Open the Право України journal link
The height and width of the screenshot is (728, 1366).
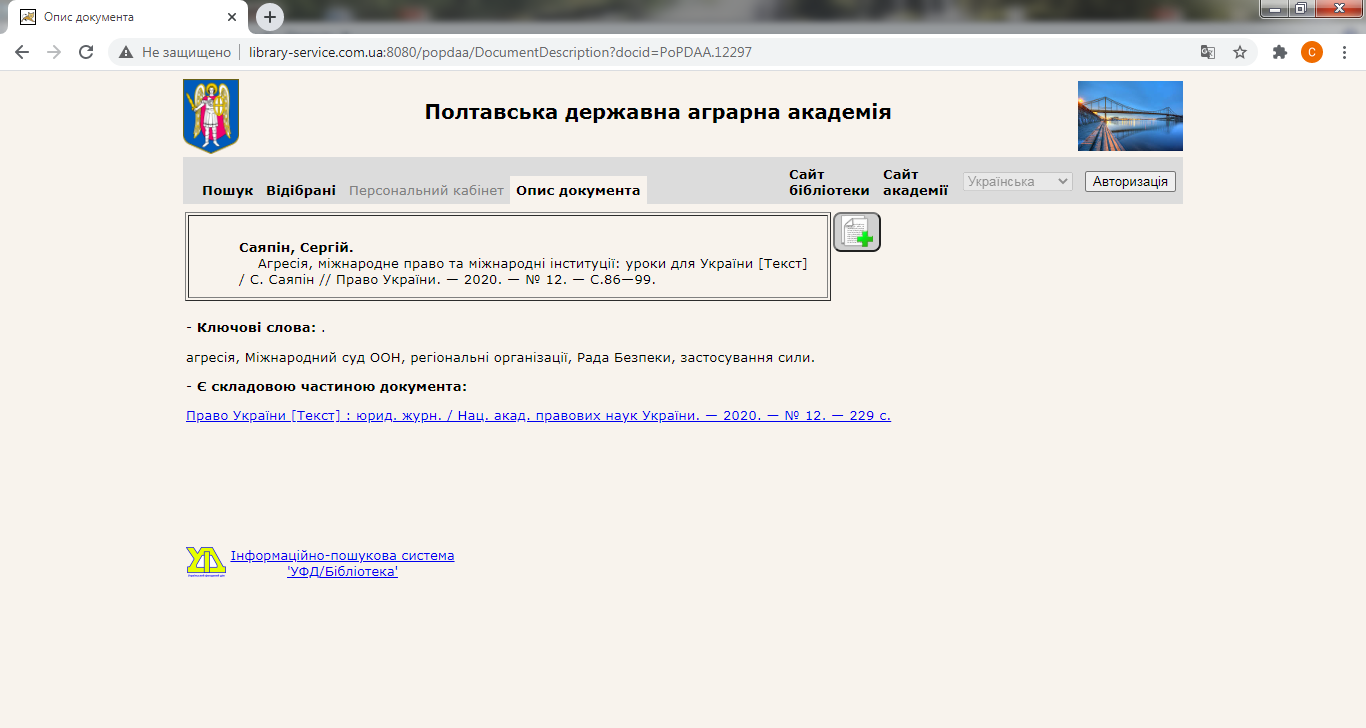538,415
